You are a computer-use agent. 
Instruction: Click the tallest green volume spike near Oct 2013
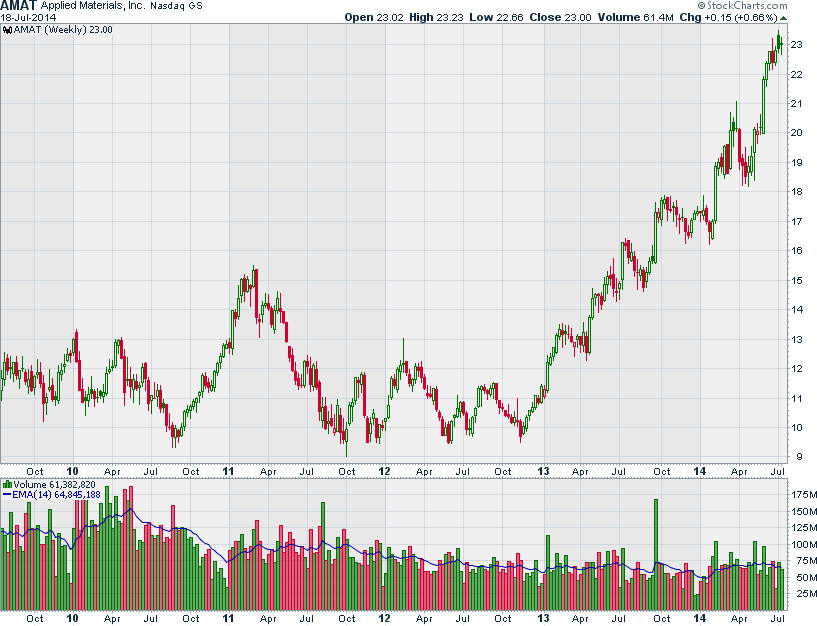point(656,555)
